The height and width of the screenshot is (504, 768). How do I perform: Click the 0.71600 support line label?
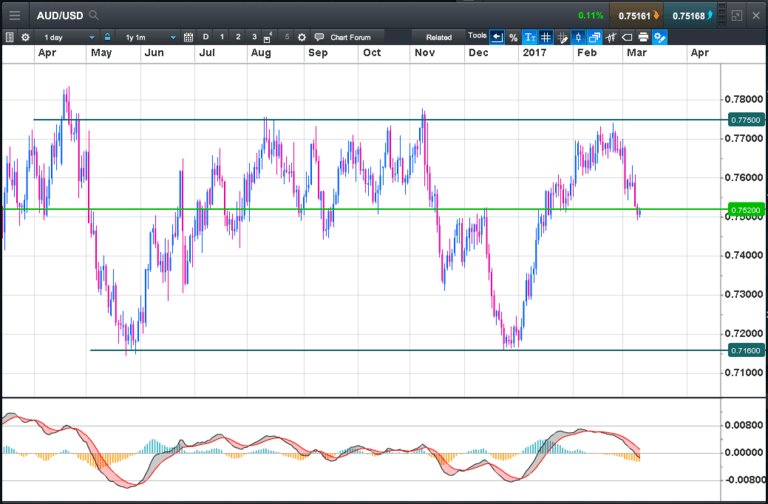click(x=746, y=350)
